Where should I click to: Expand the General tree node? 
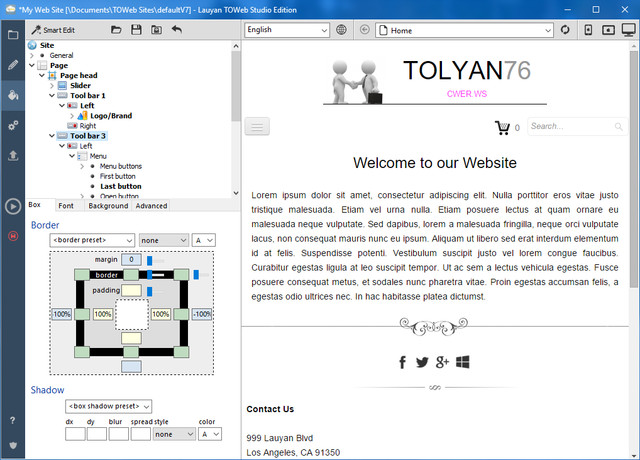[32, 56]
